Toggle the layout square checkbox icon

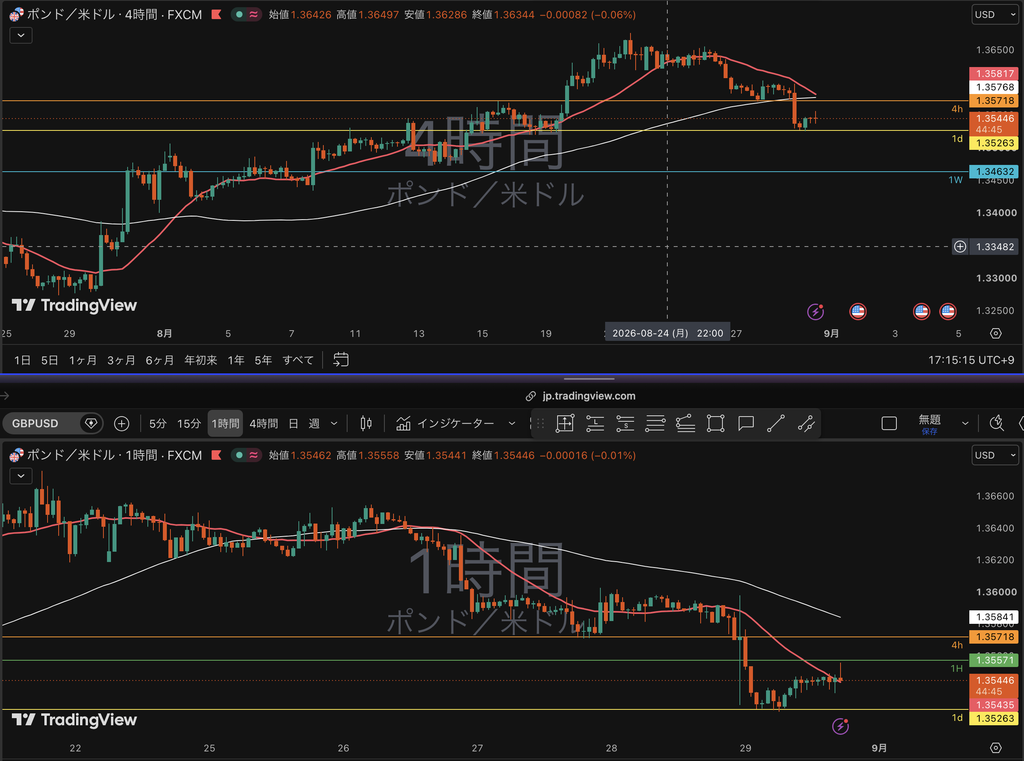coord(889,423)
